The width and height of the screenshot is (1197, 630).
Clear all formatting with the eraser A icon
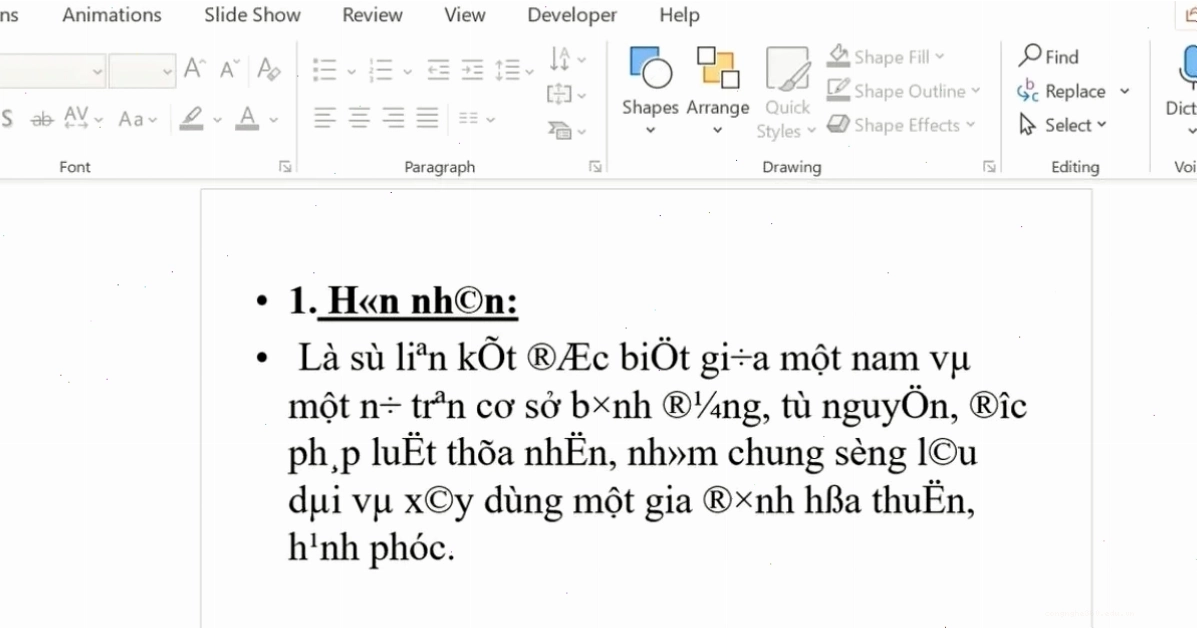click(x=268, y=69)
